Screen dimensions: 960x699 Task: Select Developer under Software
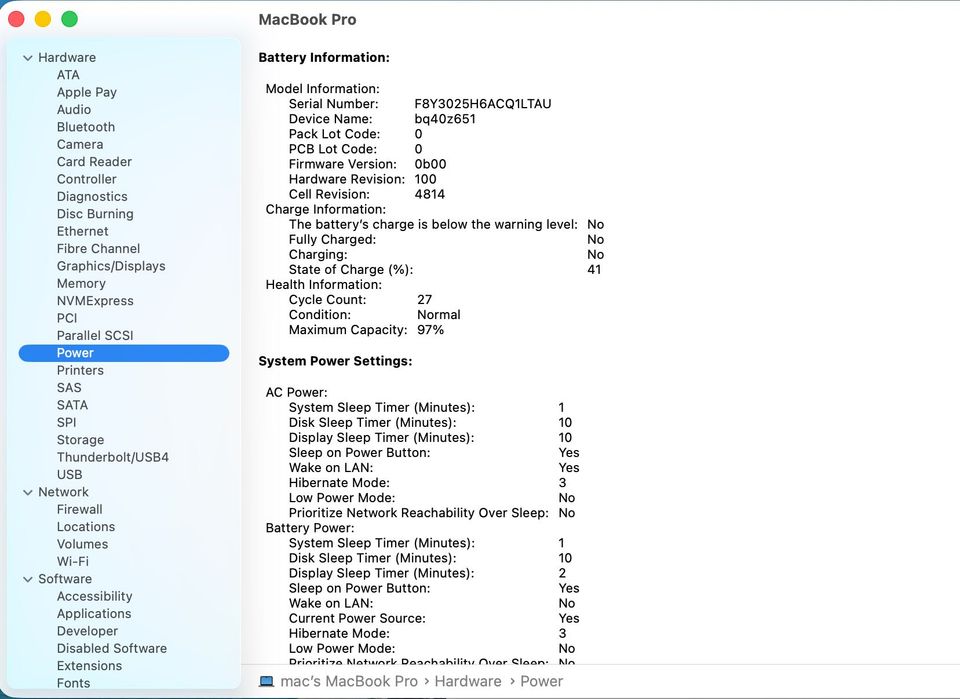pyautogui.click(x=87, y=631)
